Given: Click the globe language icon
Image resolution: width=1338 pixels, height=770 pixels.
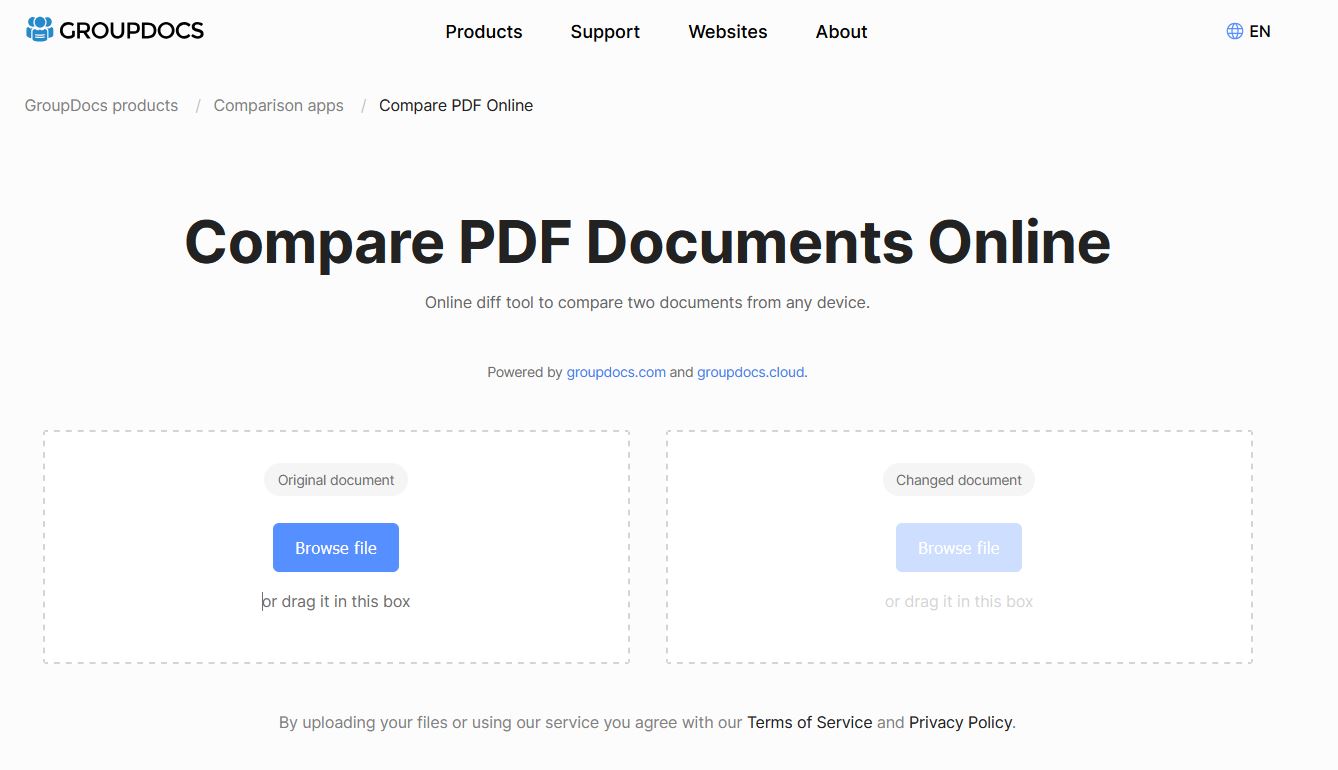Looking at the screenshot, I should point(1235,31).
